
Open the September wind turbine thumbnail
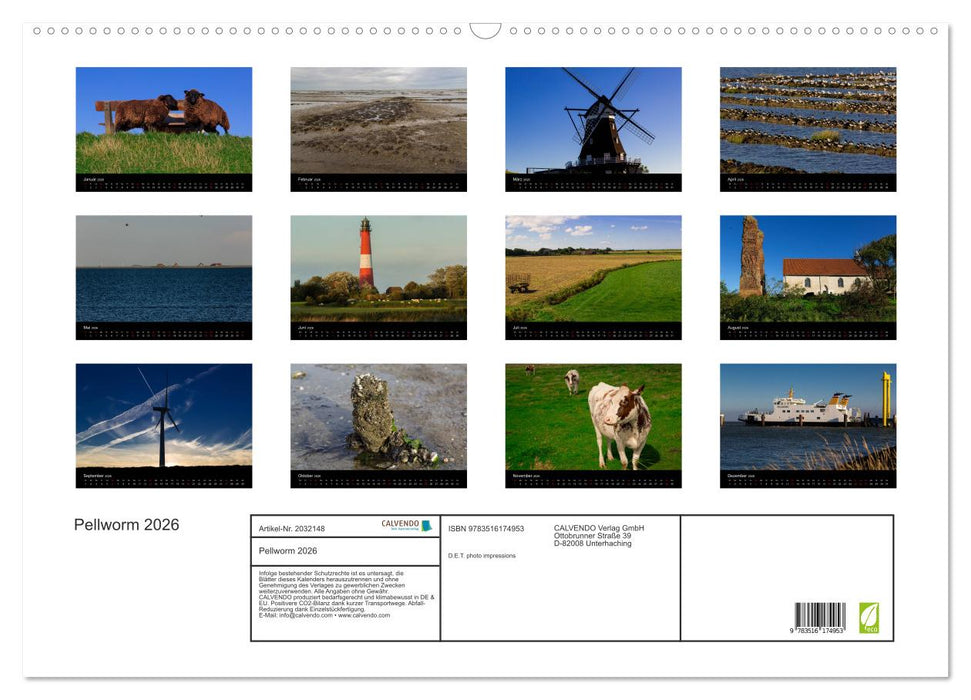click(x=164, y=418)
